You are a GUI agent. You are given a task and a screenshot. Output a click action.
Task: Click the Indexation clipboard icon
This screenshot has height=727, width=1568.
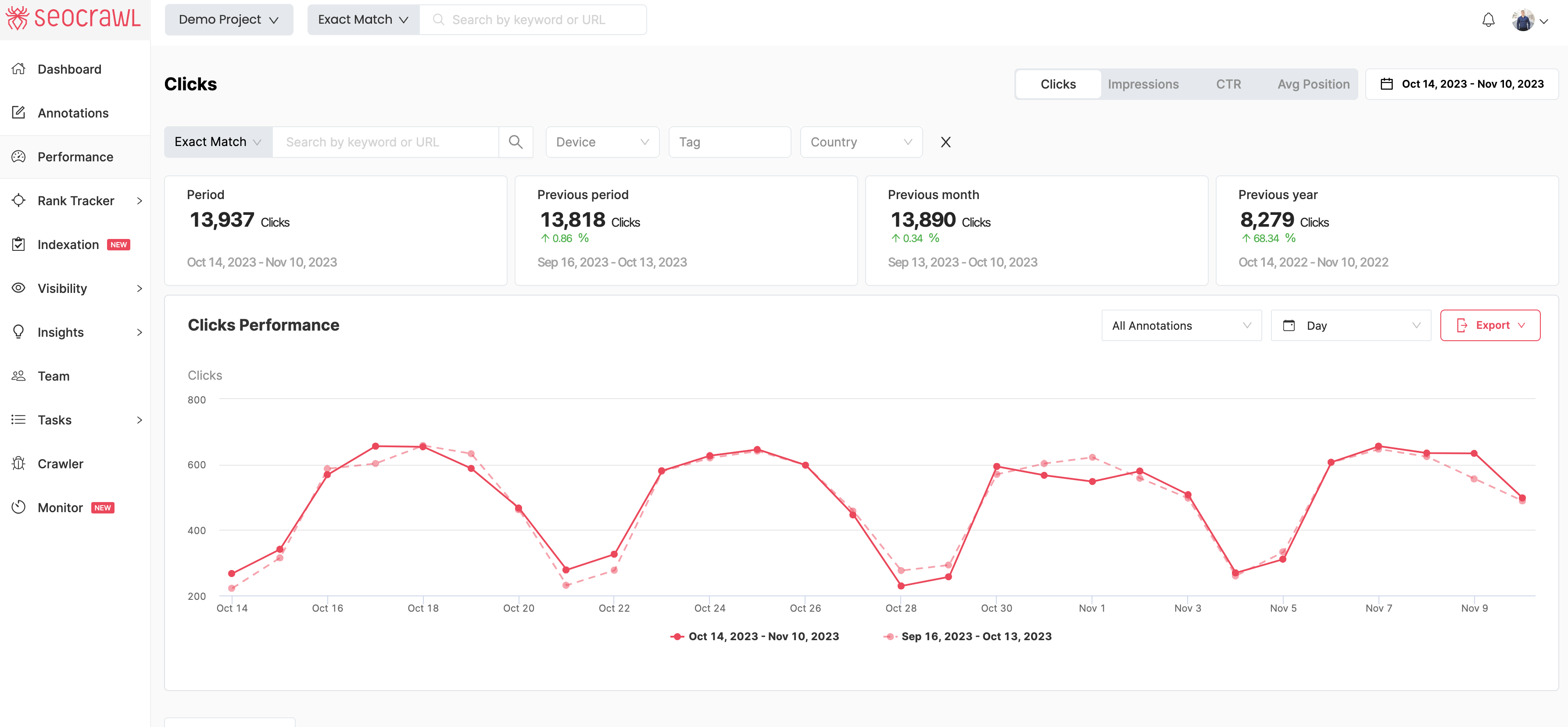click(x=18, y=244)
